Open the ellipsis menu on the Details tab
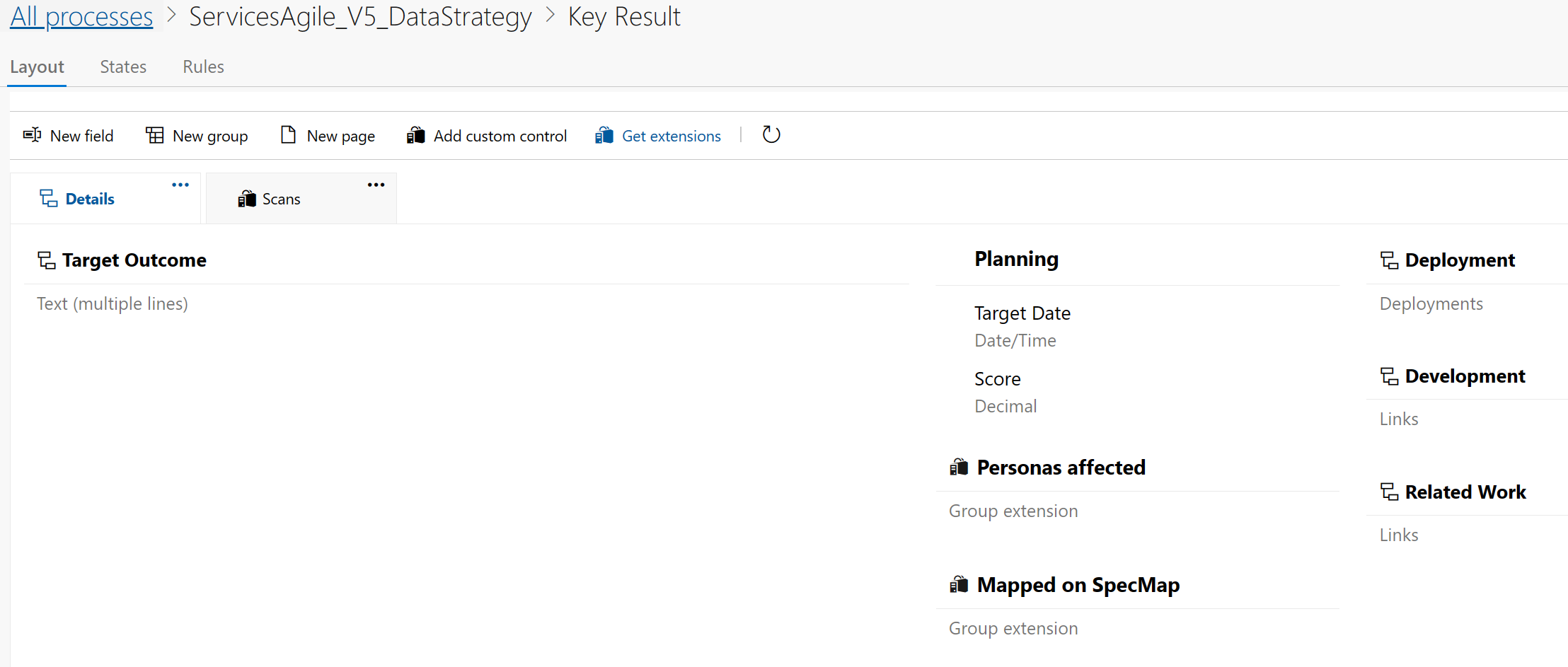This screenshot has height=667, width=1568. (180, 185)
